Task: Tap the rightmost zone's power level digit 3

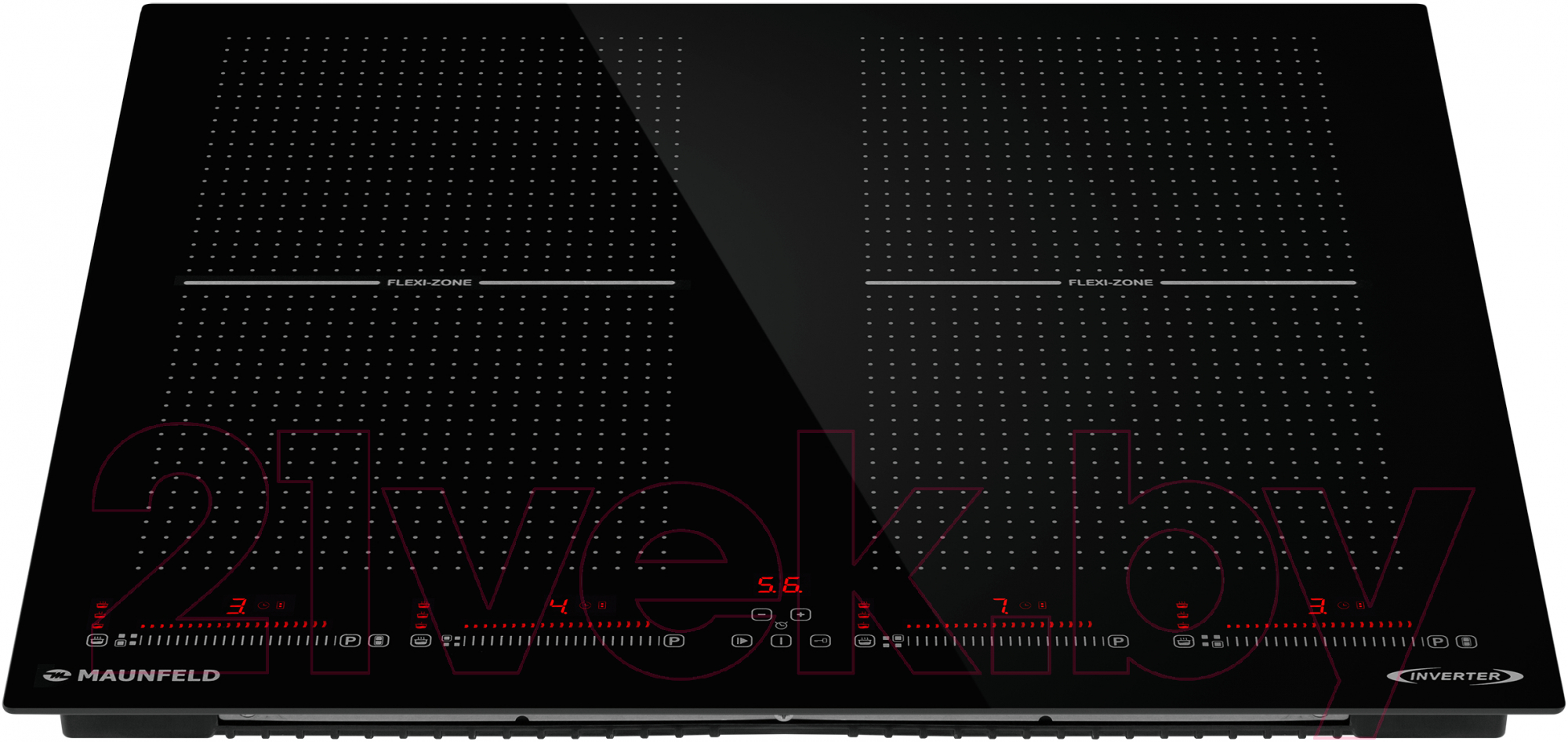Action: 1318,606
